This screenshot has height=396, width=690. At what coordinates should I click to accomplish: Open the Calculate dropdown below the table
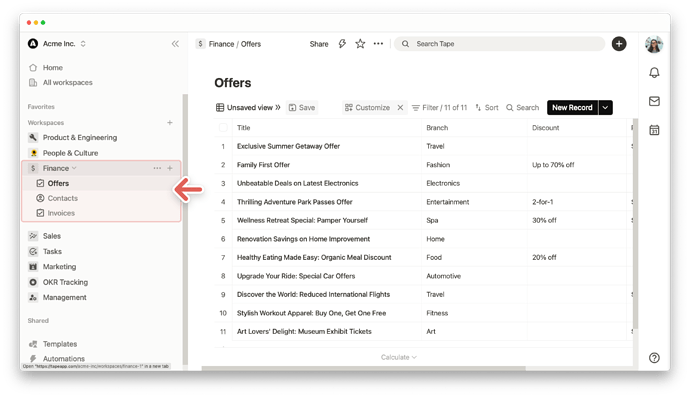point(399,357)
